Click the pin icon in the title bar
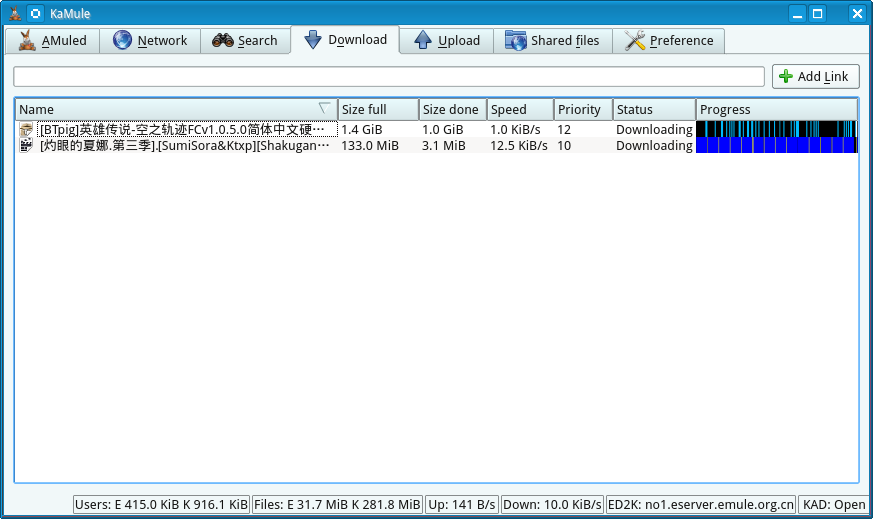873x519 pixels. pos(35,13)
